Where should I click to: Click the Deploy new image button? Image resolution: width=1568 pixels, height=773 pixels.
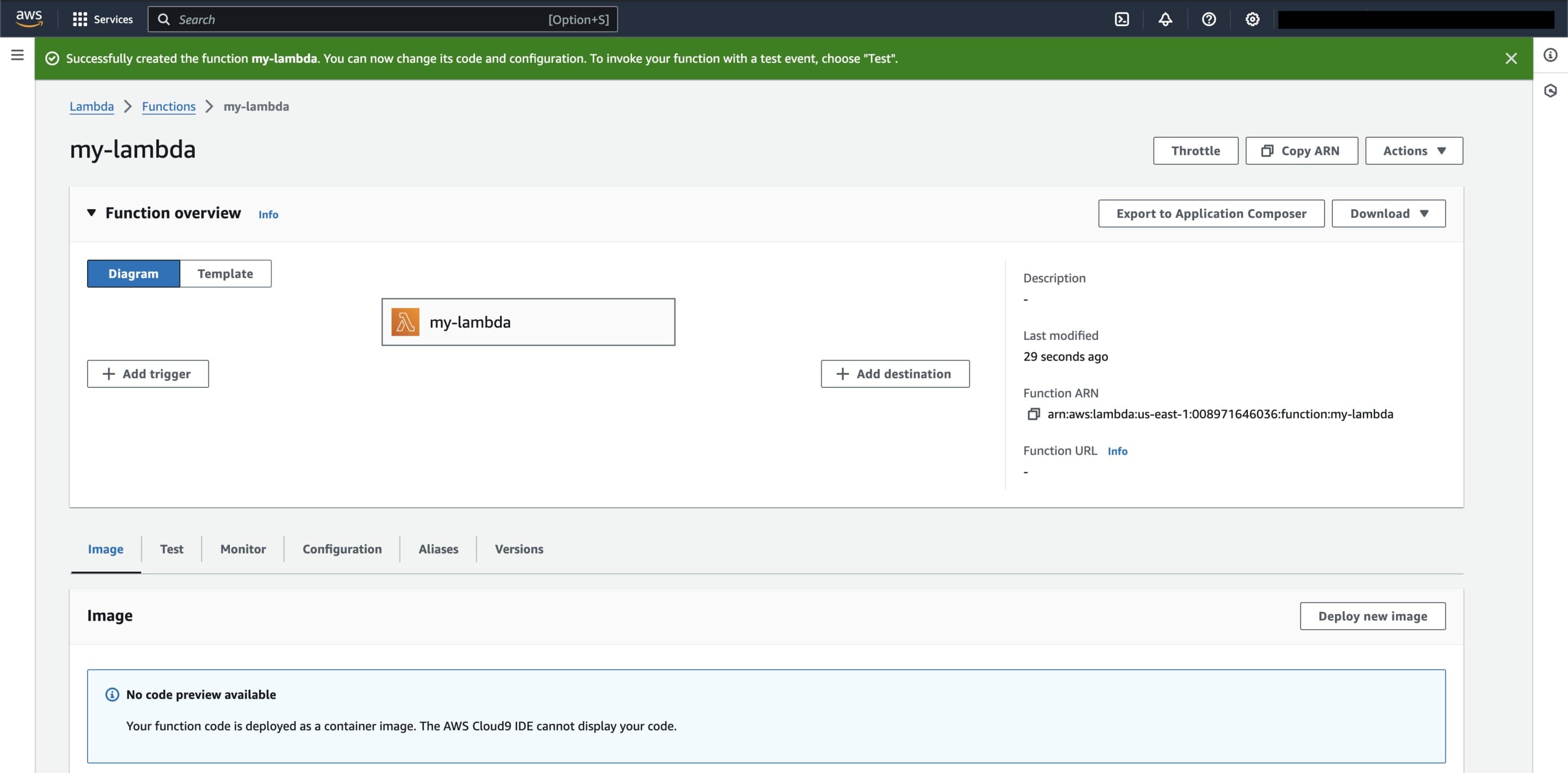1373,616
